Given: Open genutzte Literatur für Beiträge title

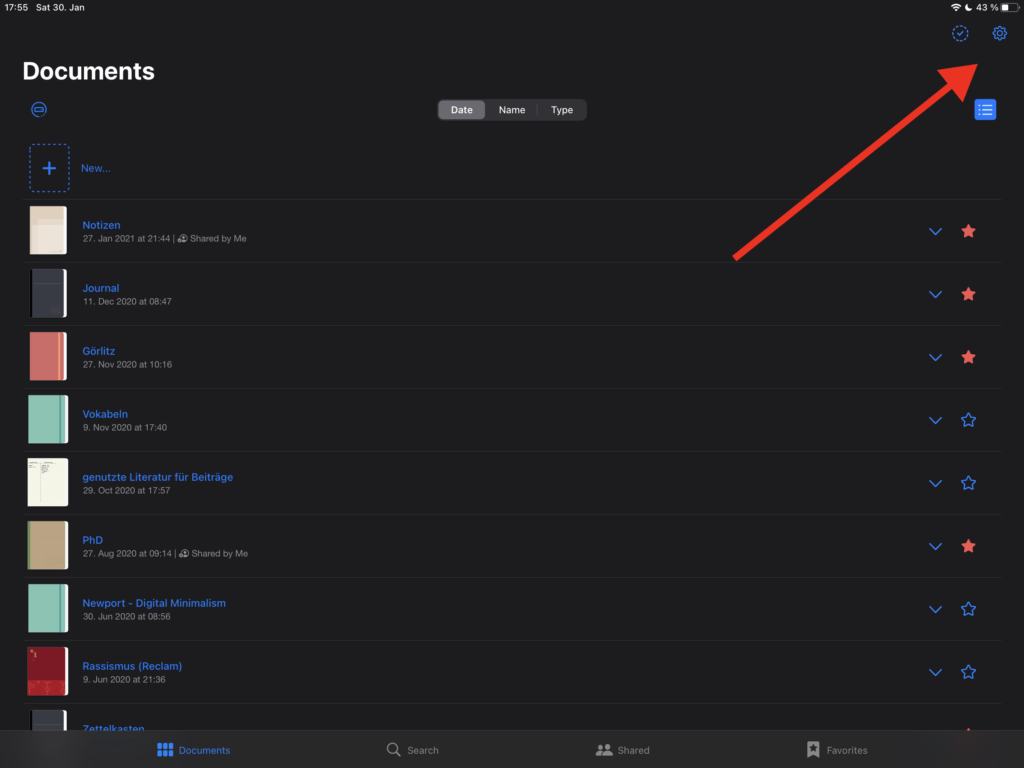Looking at the screenshot, I should [157, 477].
